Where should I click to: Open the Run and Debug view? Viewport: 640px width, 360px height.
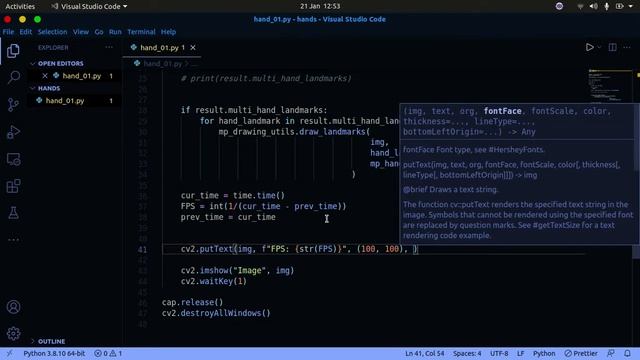click(x=13, y=132)
